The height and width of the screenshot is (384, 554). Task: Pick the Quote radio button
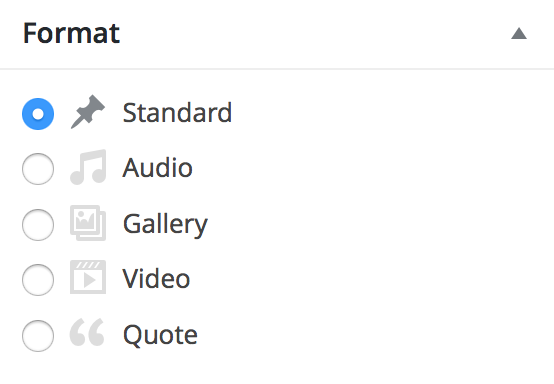tap(38, 336)
